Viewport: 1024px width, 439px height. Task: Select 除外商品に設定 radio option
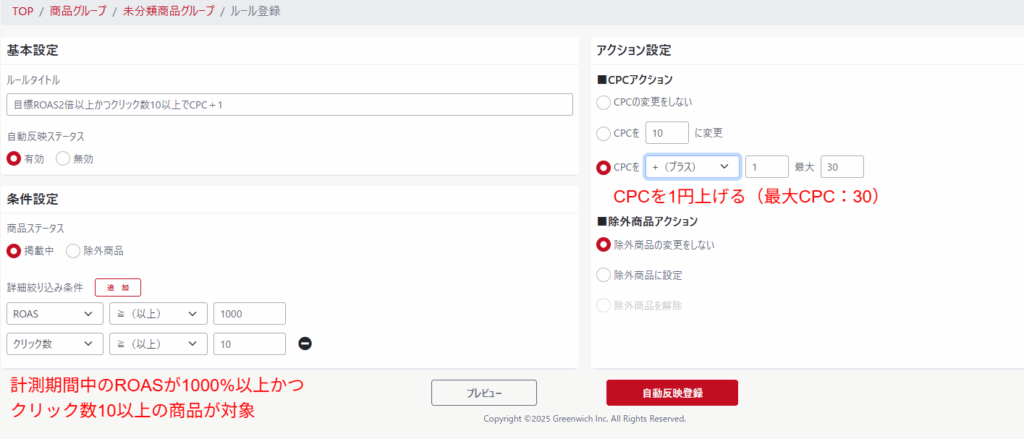tap(603, 275)
